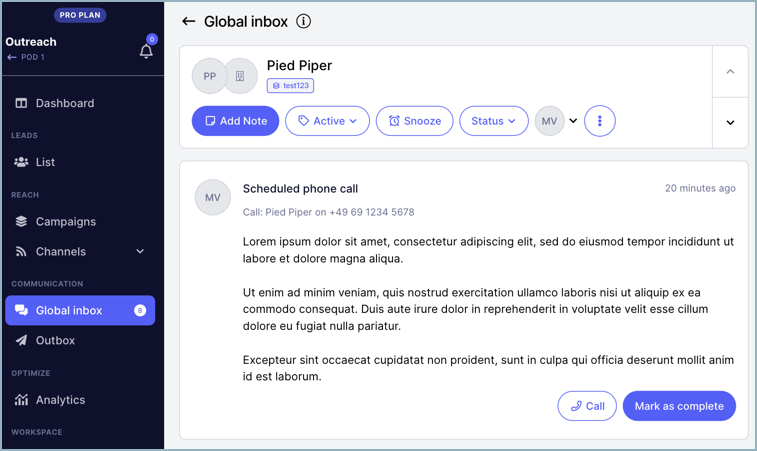Click the PRO PLAN badge

tap(80, 15)
